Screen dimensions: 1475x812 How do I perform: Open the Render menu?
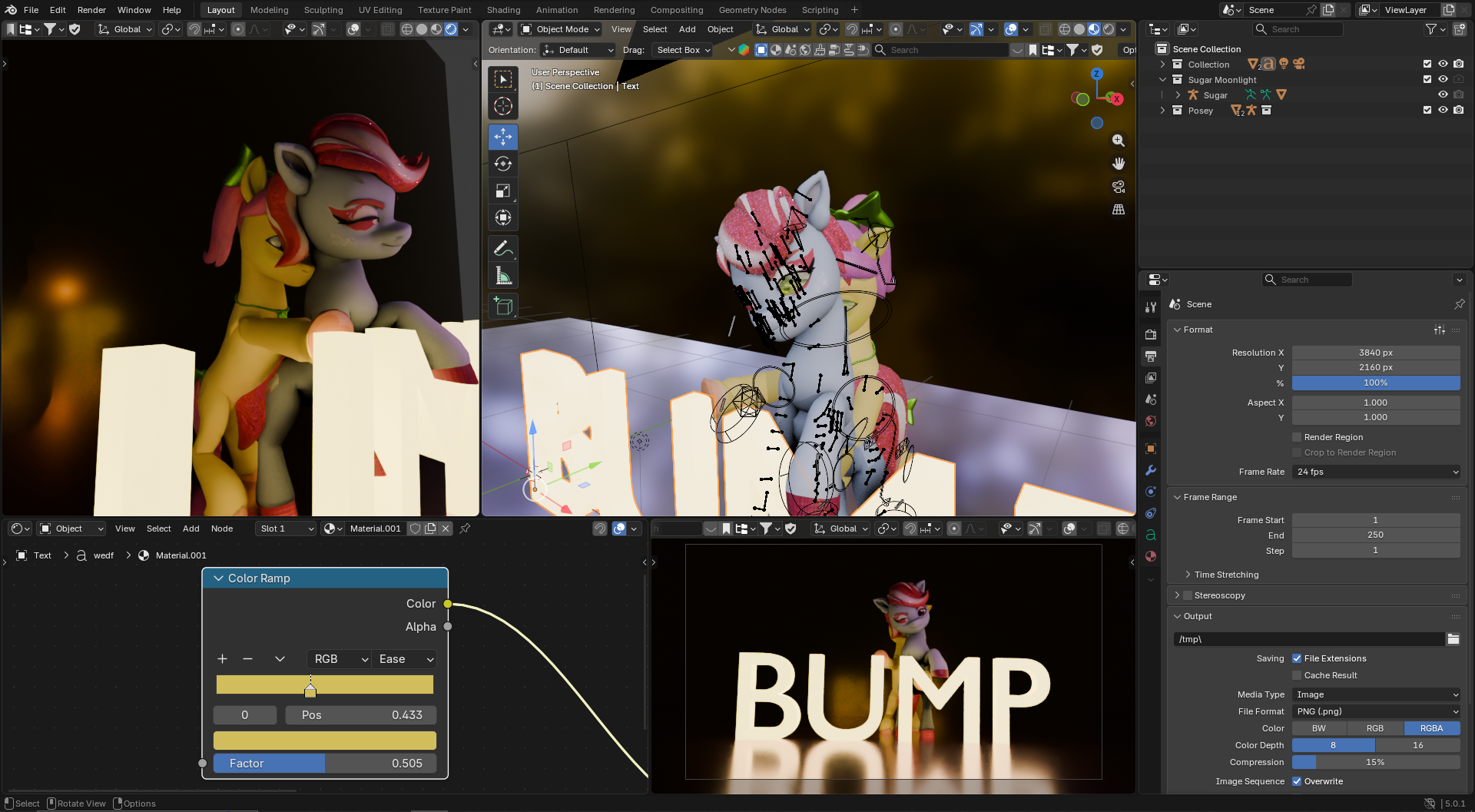coord(91,10)
